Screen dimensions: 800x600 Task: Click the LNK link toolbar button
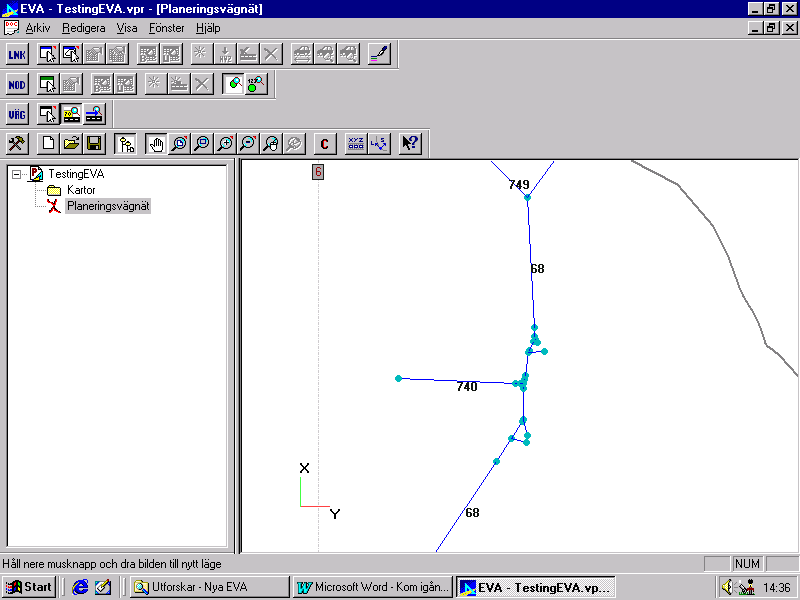click(x=17, y=54)
